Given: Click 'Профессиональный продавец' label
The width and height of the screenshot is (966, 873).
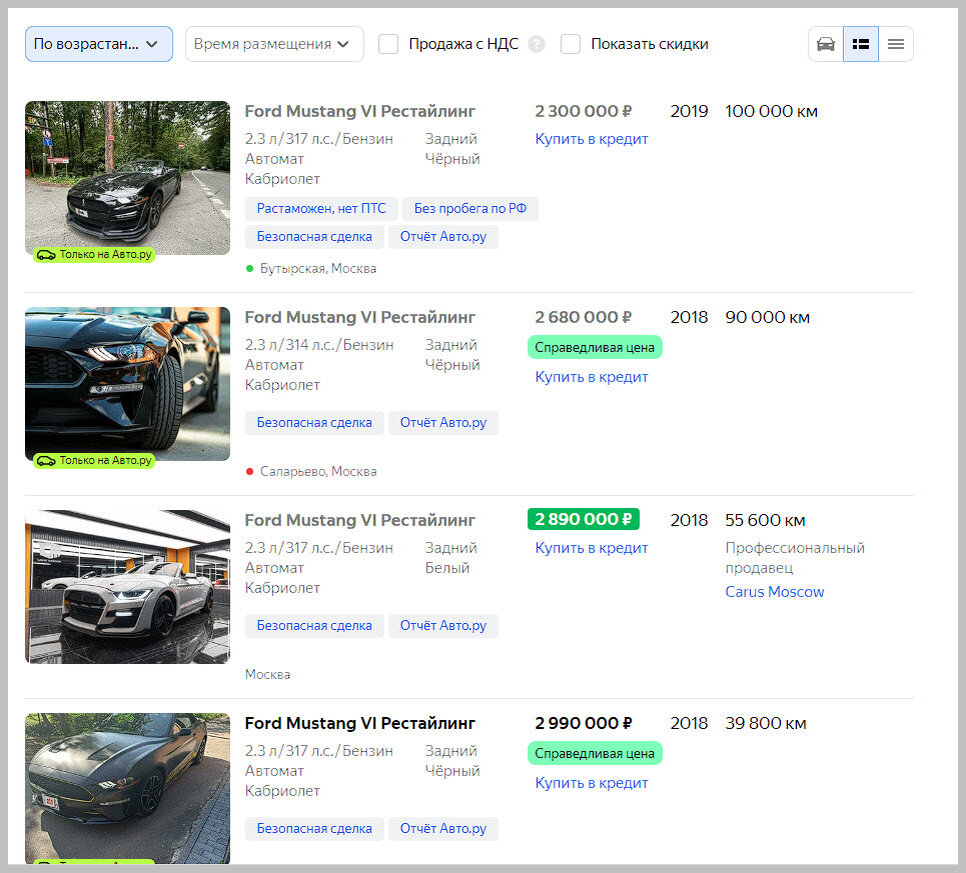Looking at the screenshot, I should (795, 558).
